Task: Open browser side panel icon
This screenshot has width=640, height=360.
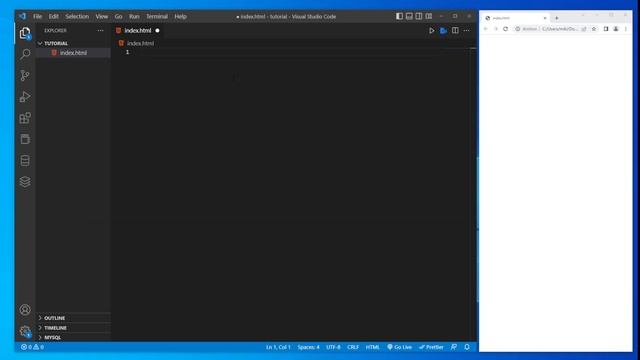Action: [606, 29]
